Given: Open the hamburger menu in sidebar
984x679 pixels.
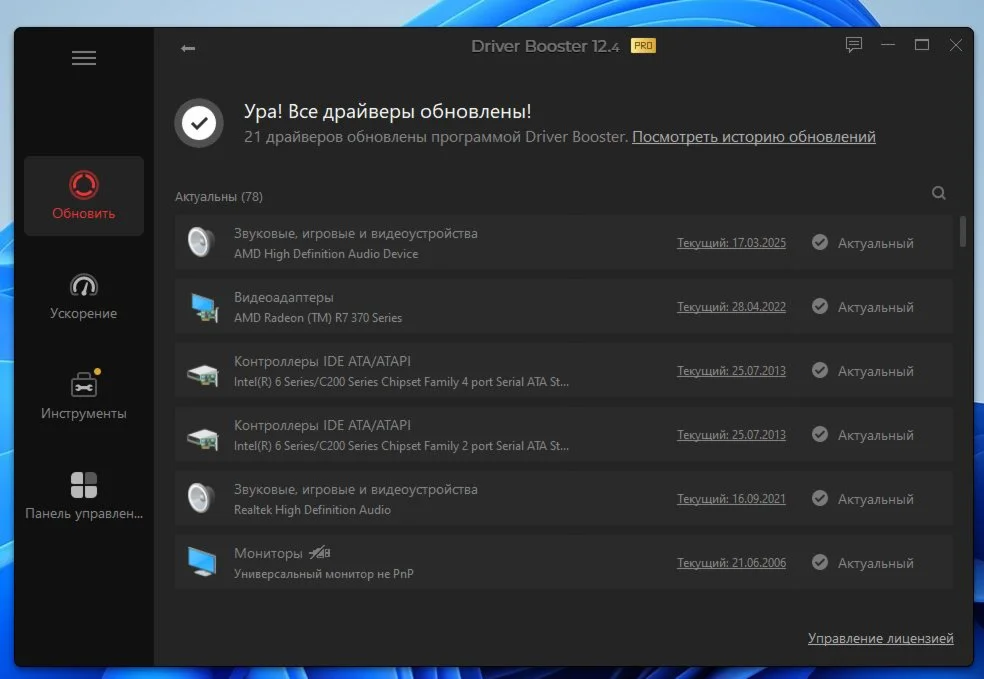Looking at the screenshot, I should (83, 58).
